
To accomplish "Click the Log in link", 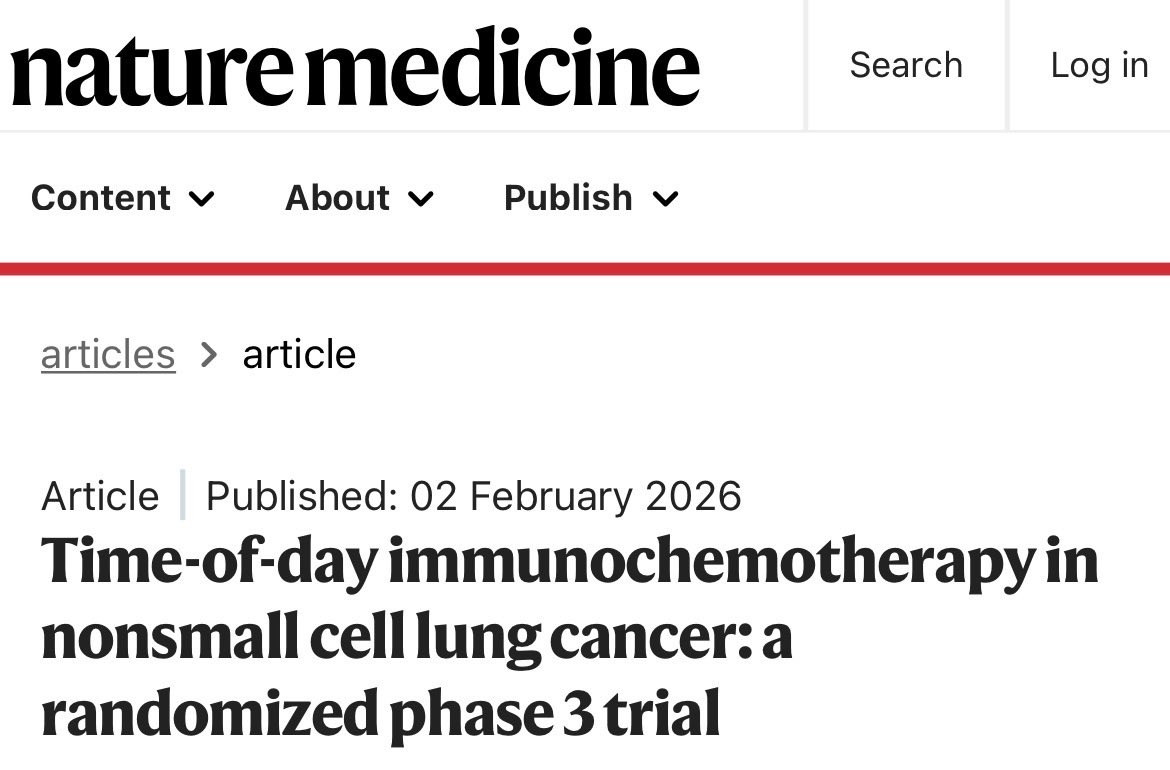I will coord(1098,65).
